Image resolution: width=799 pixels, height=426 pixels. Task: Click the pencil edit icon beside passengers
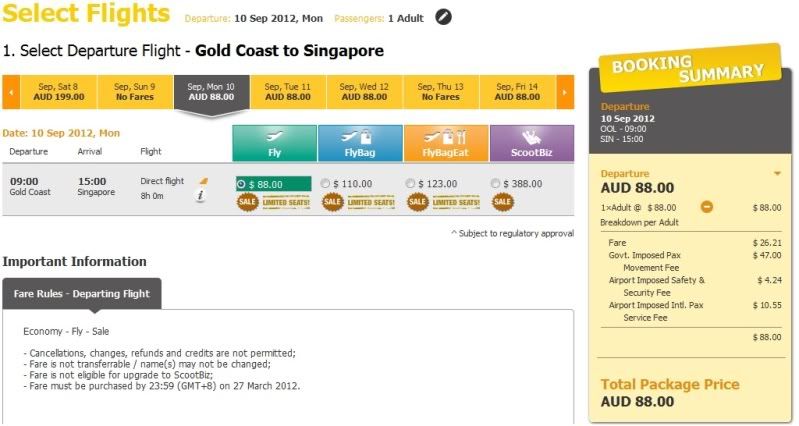444,17
